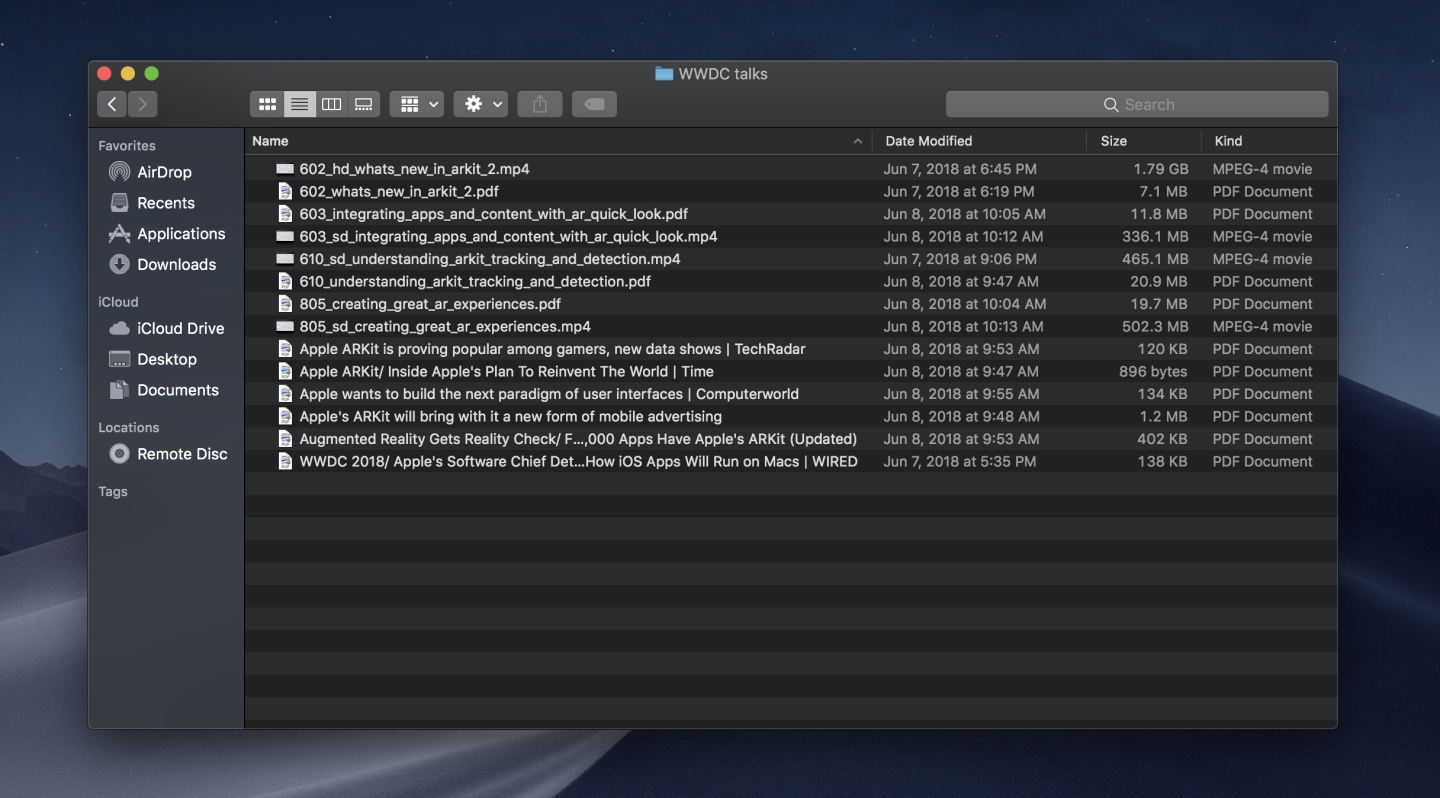Viewport: 1440px width, 798px height.
Task: Click the 896 bytes size value
Action: [x=1153, y=371]
